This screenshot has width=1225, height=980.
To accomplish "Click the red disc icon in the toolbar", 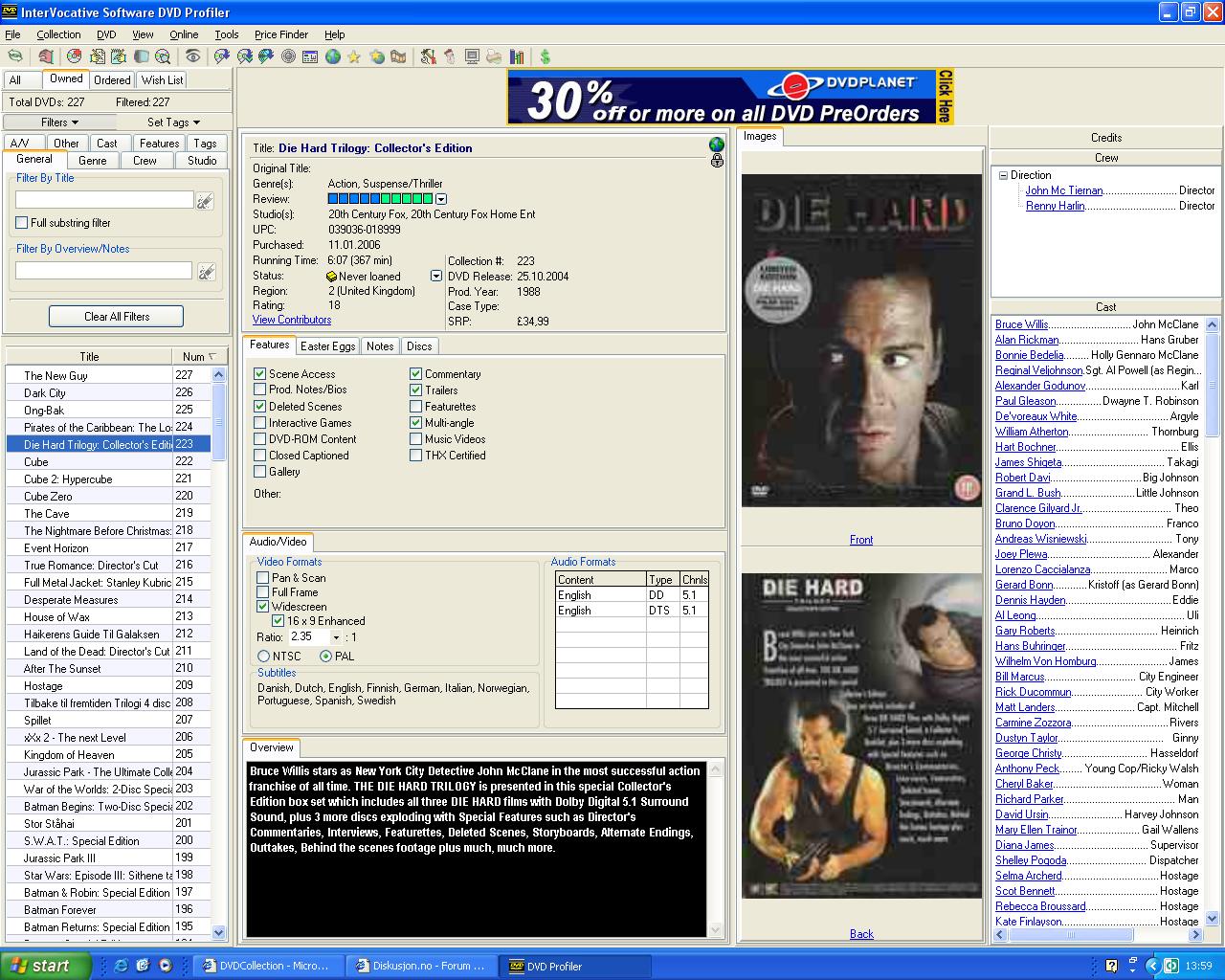I will tap(74, 56).
